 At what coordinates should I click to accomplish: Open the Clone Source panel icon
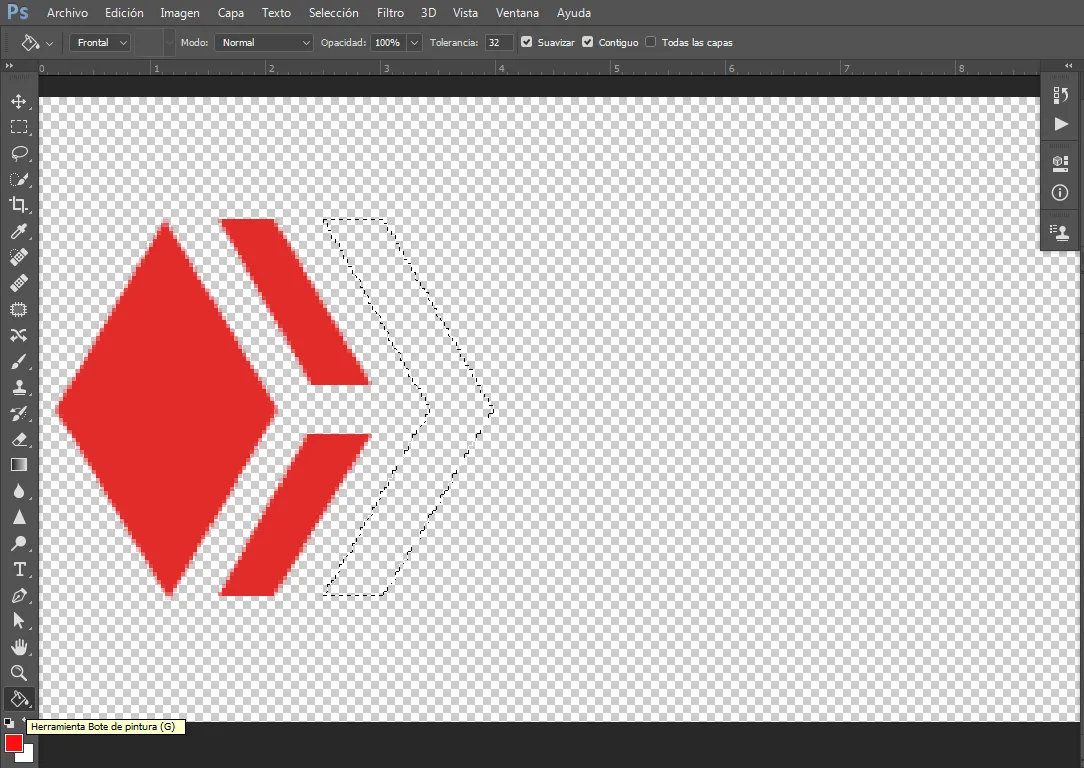[x=1060, y=232]
